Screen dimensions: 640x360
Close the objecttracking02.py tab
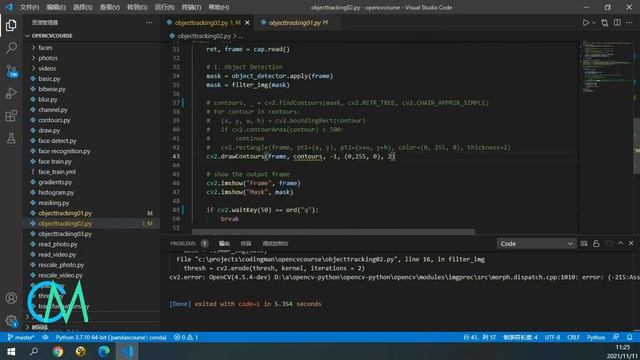[247, 23]
